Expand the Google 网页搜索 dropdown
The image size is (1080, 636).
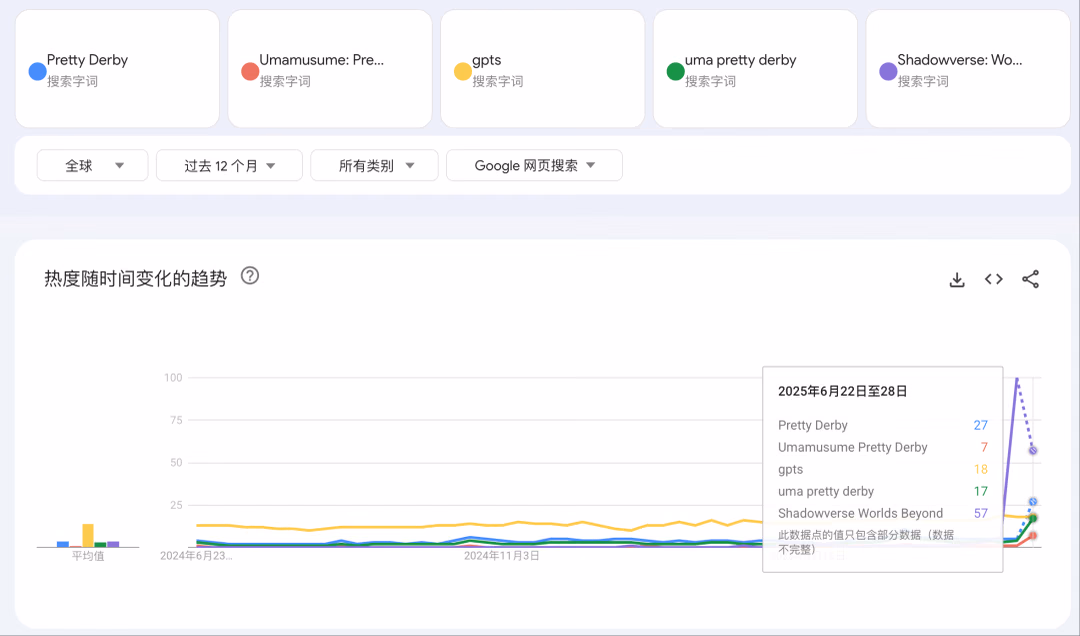point(534,165)
